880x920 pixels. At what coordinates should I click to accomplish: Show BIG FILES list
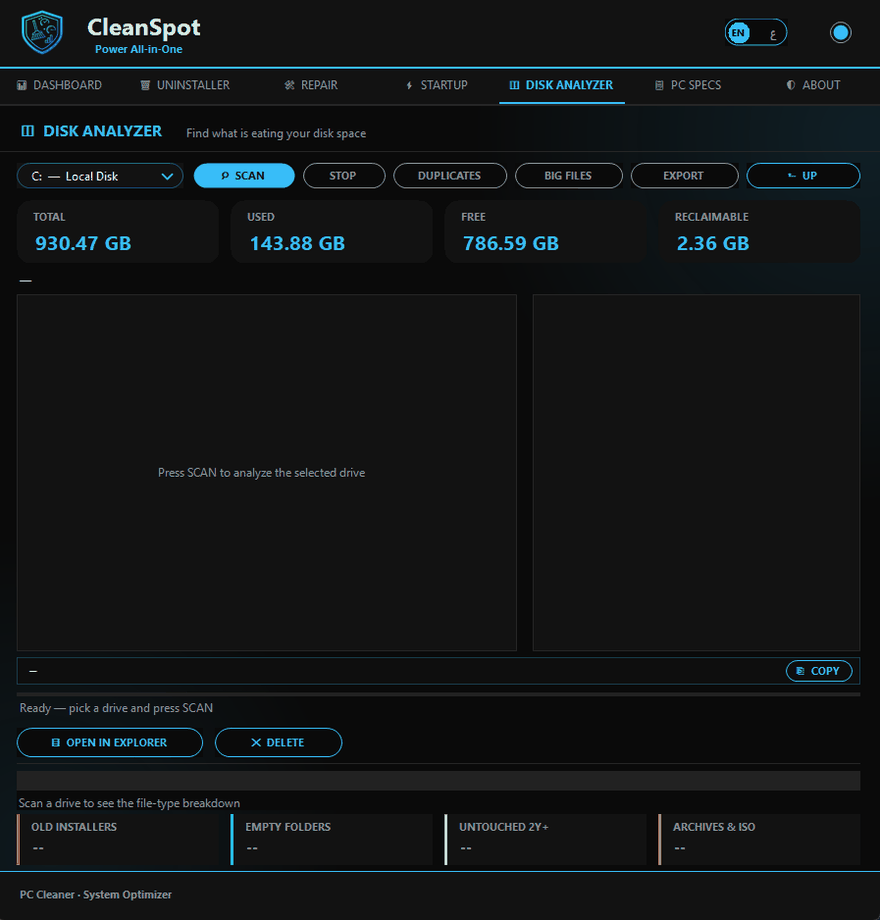[568, 175]
